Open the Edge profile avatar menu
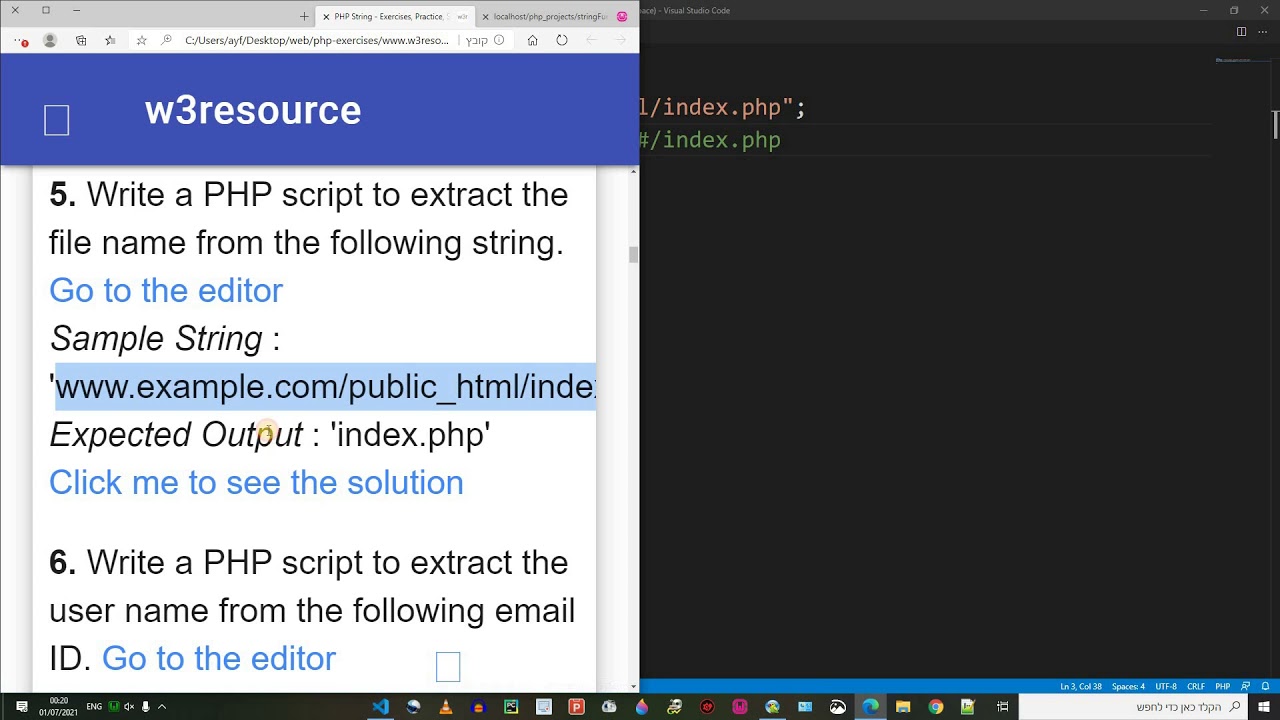The image size is (1280, 720). (x=50, y=40)
